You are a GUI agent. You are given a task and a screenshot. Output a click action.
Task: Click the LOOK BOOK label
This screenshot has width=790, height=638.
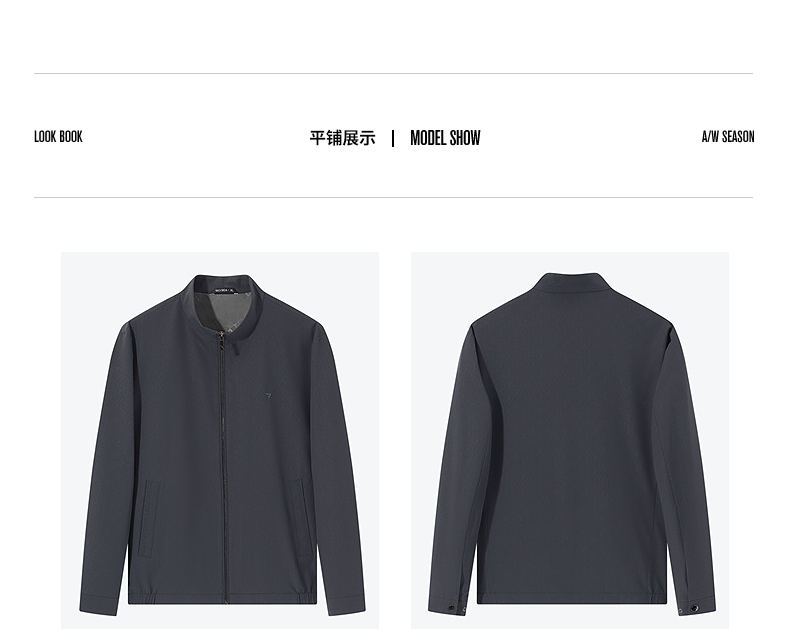[58, 137]
